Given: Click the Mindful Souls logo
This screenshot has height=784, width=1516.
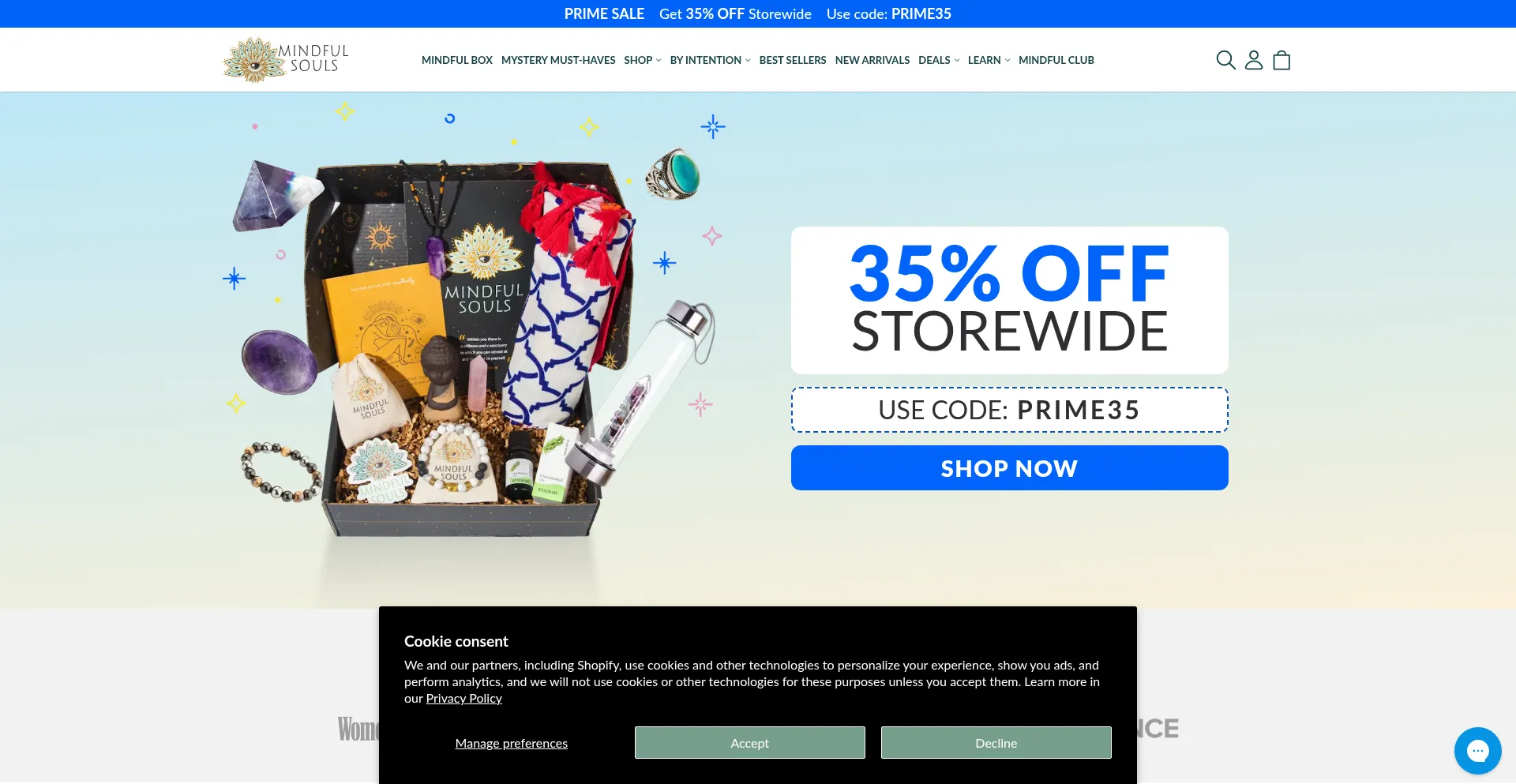Looking at the screenshot, I should (286, 60).
